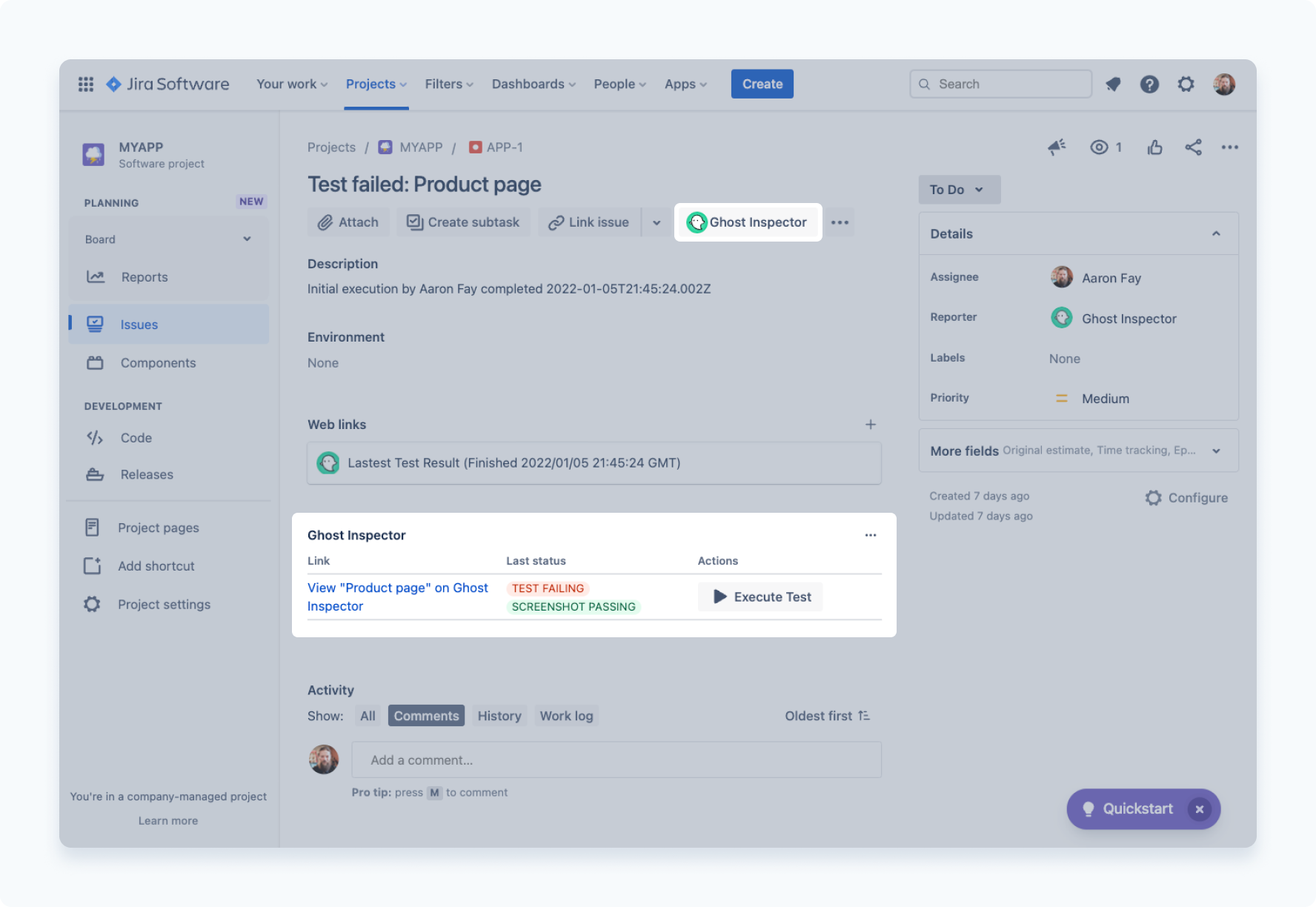Switch to the History activity tab
Viewport: 1316px width, 907px height.
point(499,715)
